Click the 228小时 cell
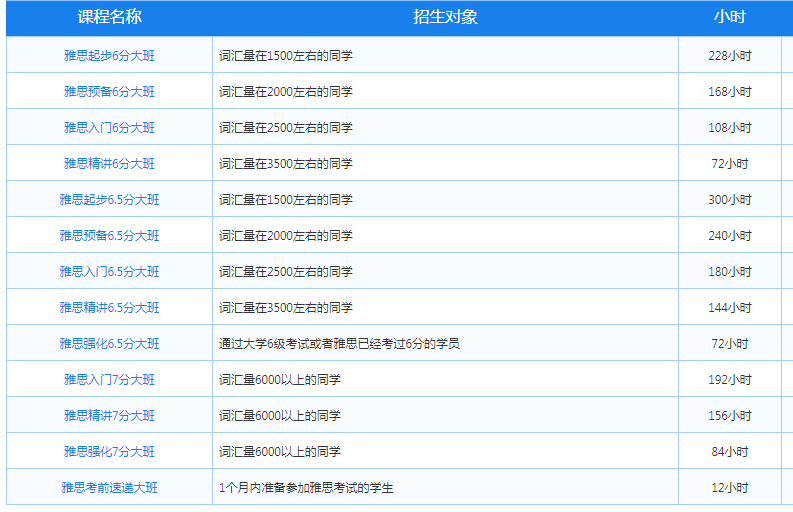Screen dimensions: 793x512 tap(729, 56)
